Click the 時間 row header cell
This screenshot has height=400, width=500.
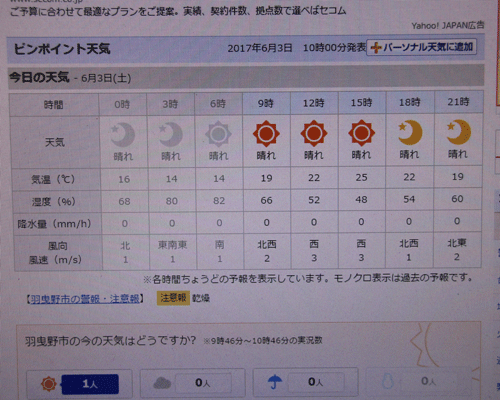coord(54,105)
